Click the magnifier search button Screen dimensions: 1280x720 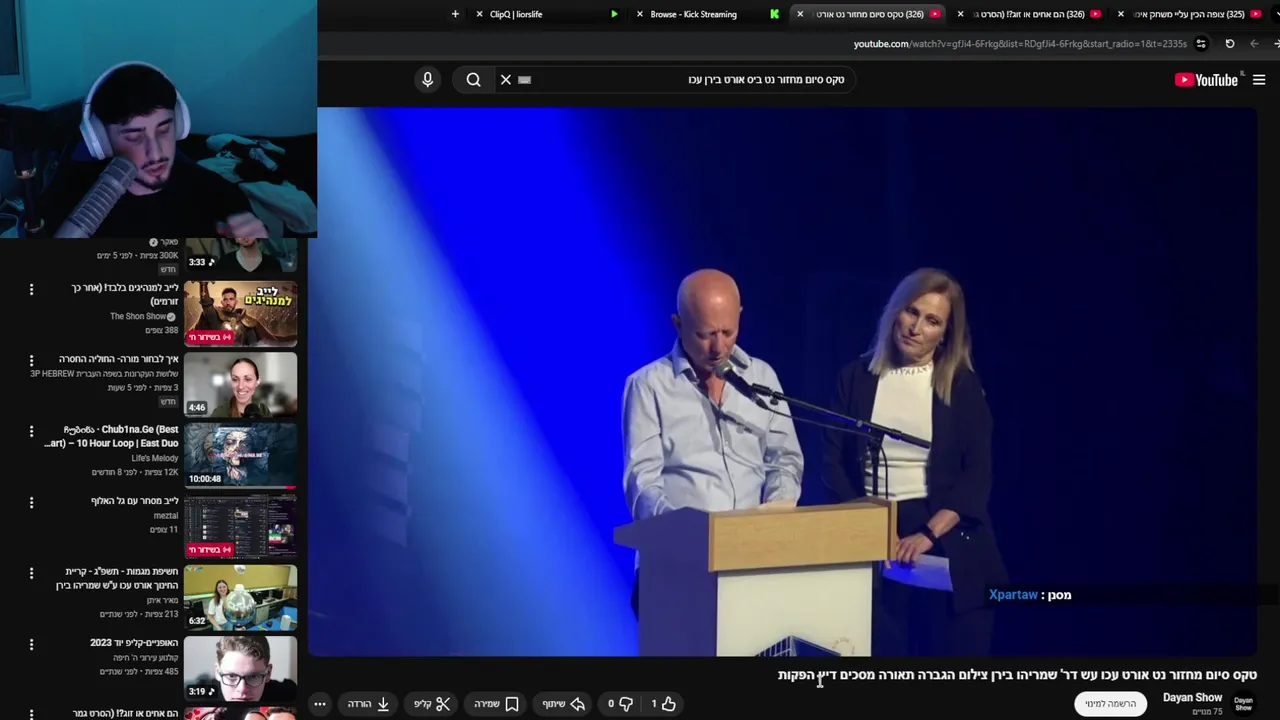(x=474, y=80)
